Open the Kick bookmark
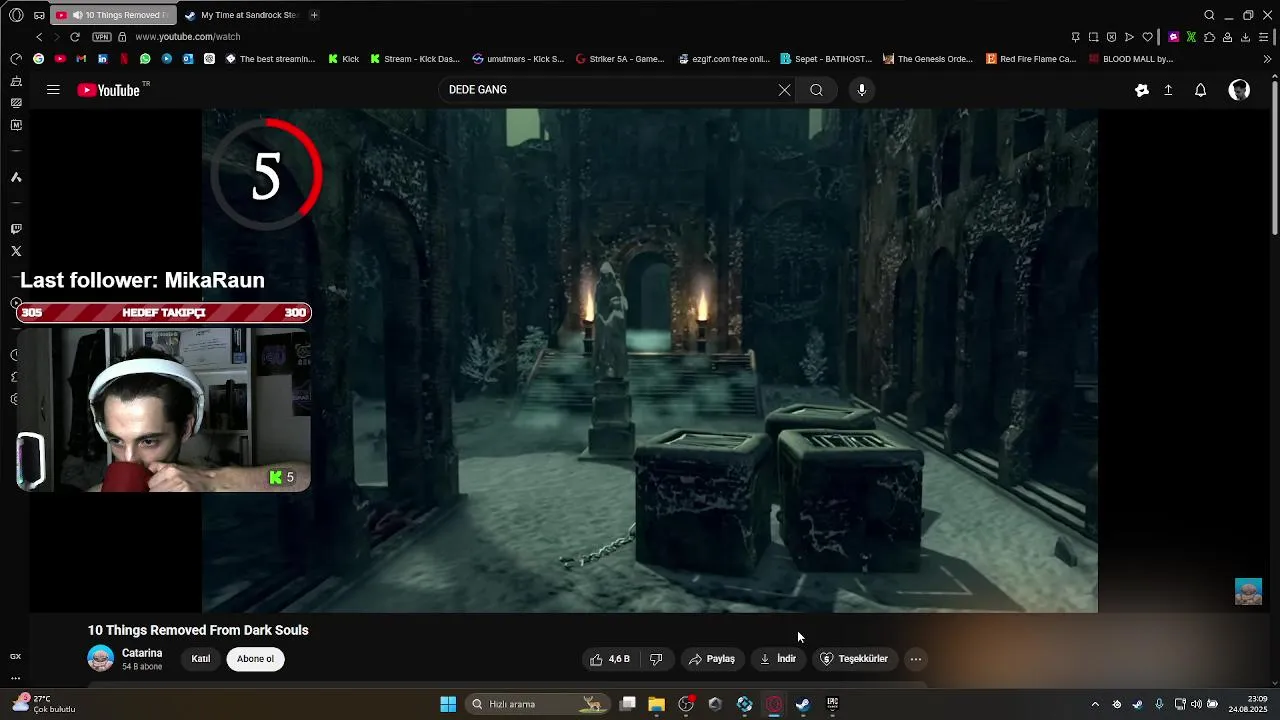 point(344,59)
